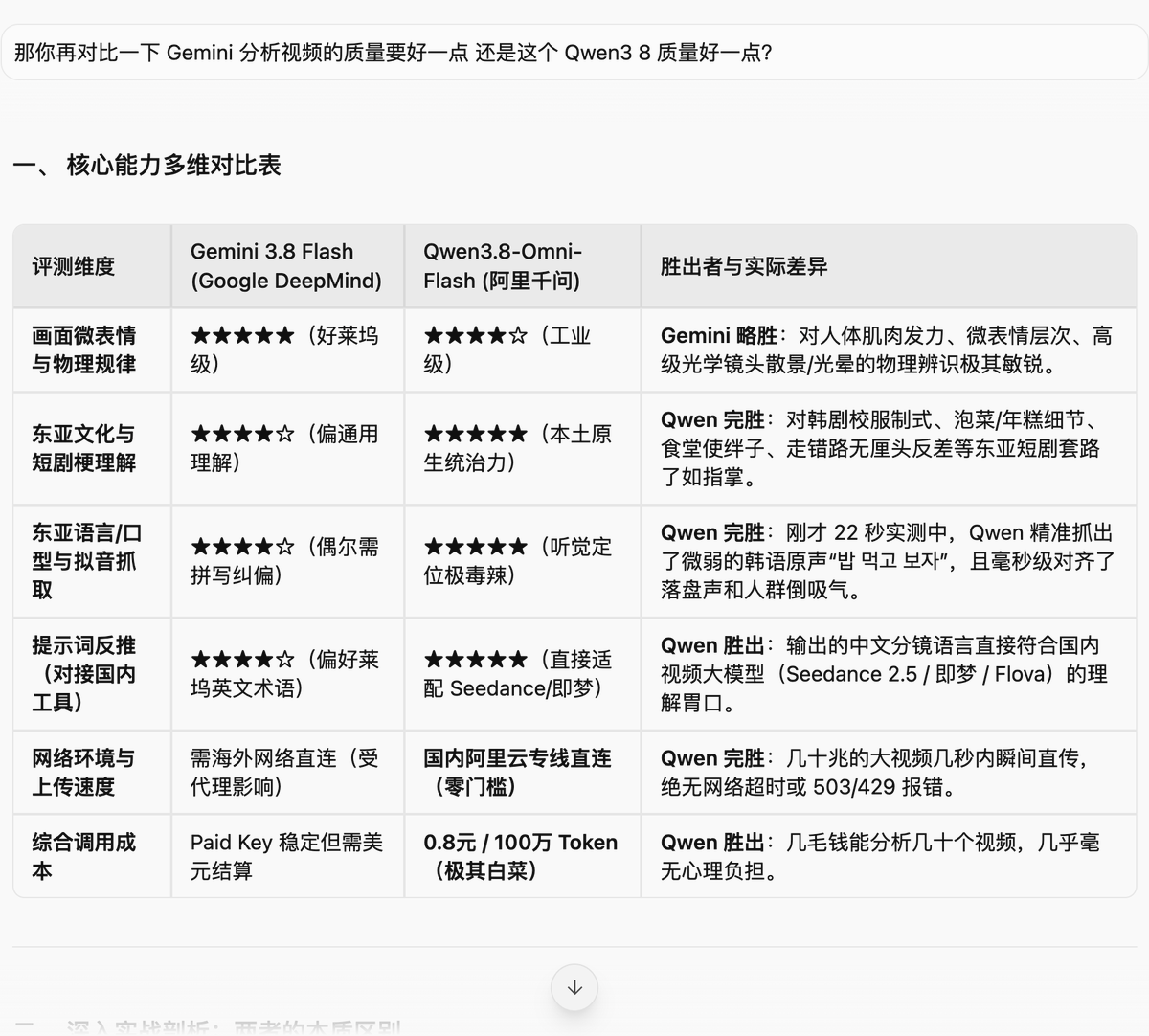Click the 东亚文化与短剧梗理解 row label

(x=92, y=448)
